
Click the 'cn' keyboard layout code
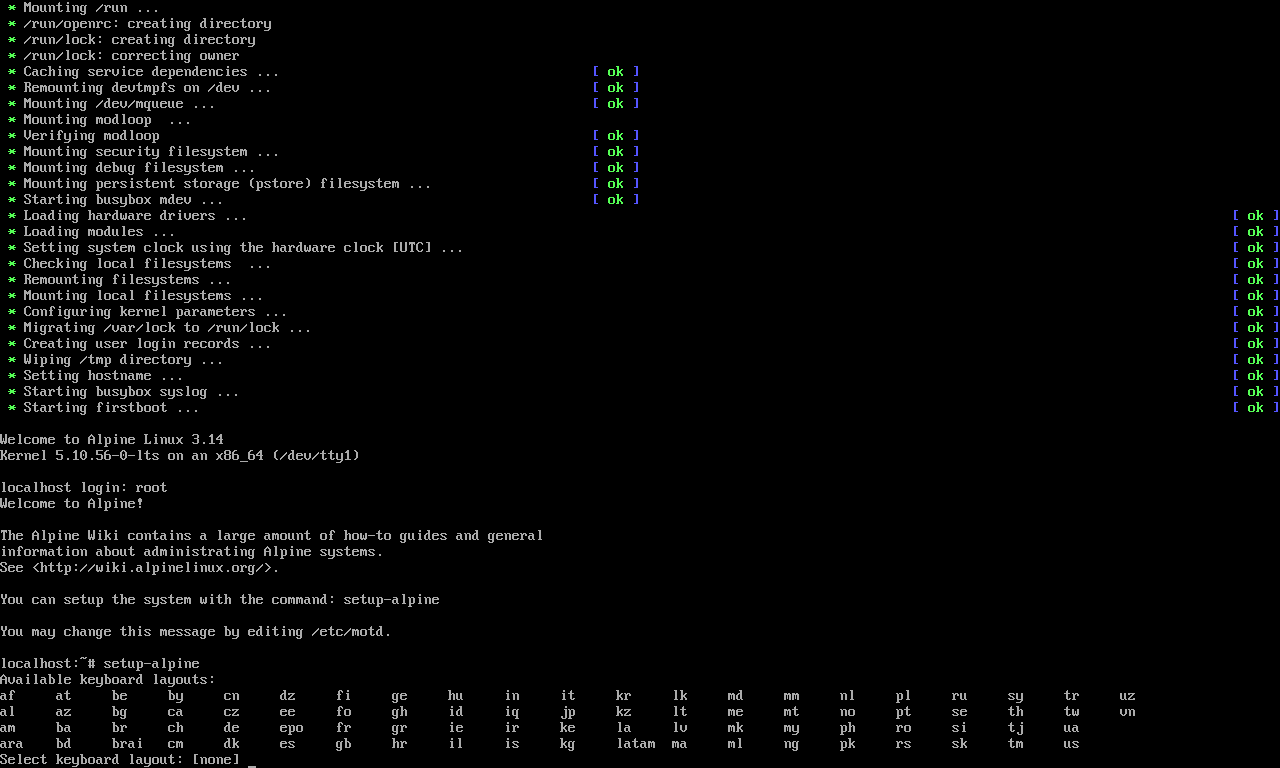(x=232, y=696)
